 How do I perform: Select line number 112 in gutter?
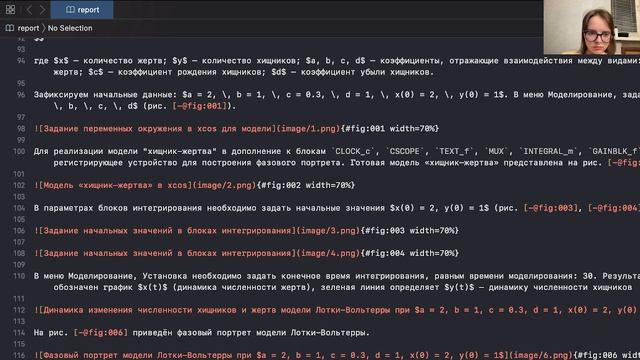pos(19,310)
